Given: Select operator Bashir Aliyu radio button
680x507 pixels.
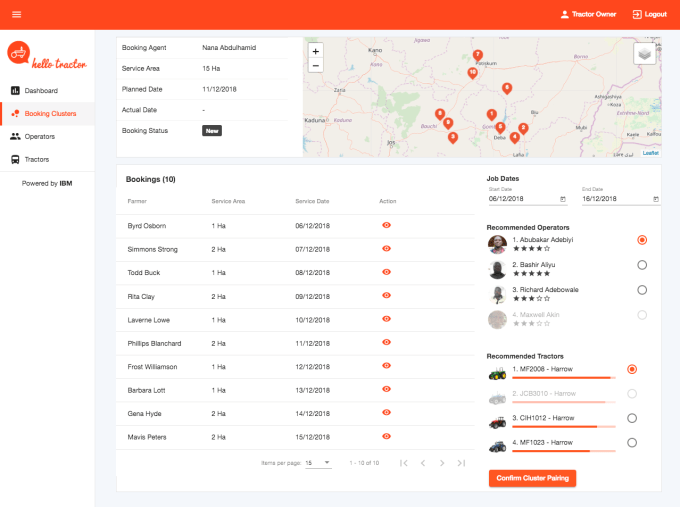Looking at the screenshot, I should (642, 265).
